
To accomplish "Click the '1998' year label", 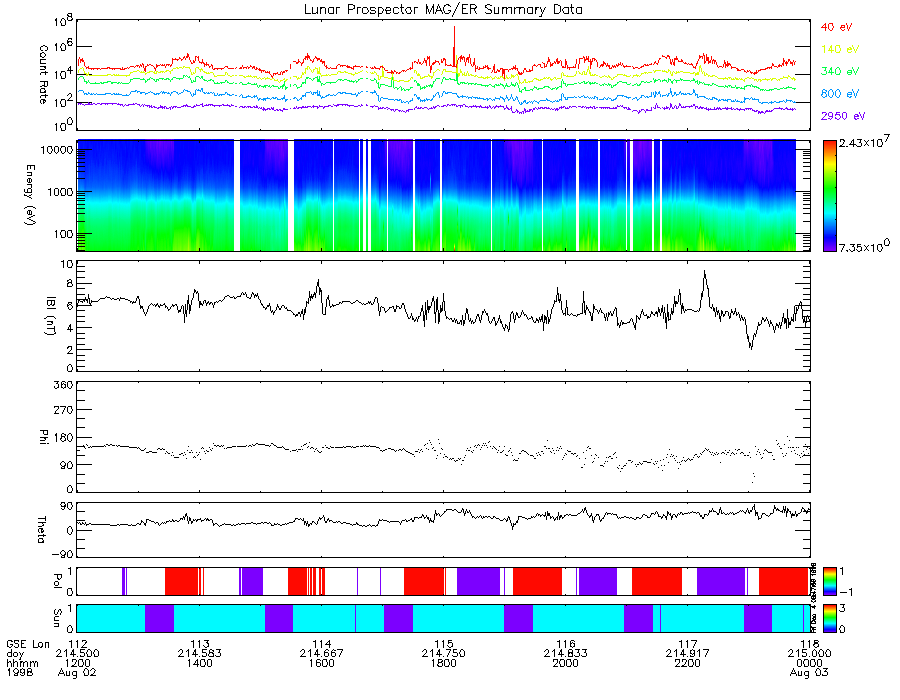I will [20, 672].
